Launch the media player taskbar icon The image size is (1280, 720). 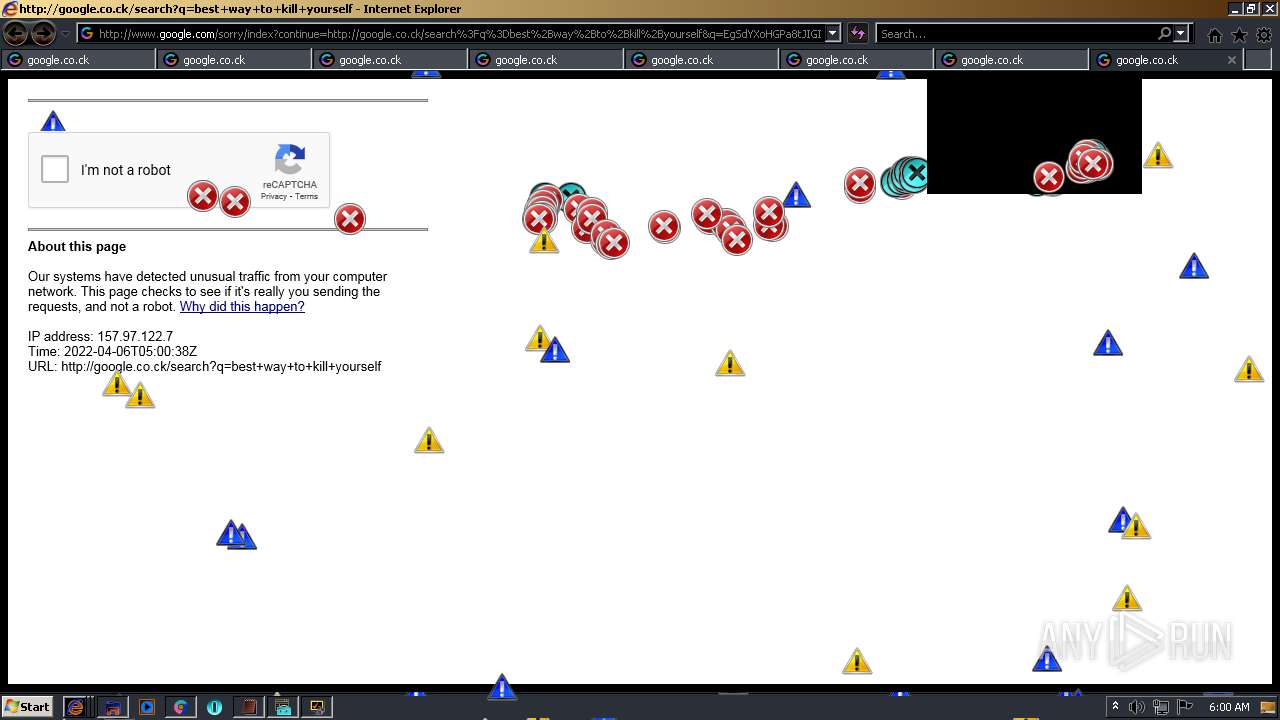click(x=147, y=707)
